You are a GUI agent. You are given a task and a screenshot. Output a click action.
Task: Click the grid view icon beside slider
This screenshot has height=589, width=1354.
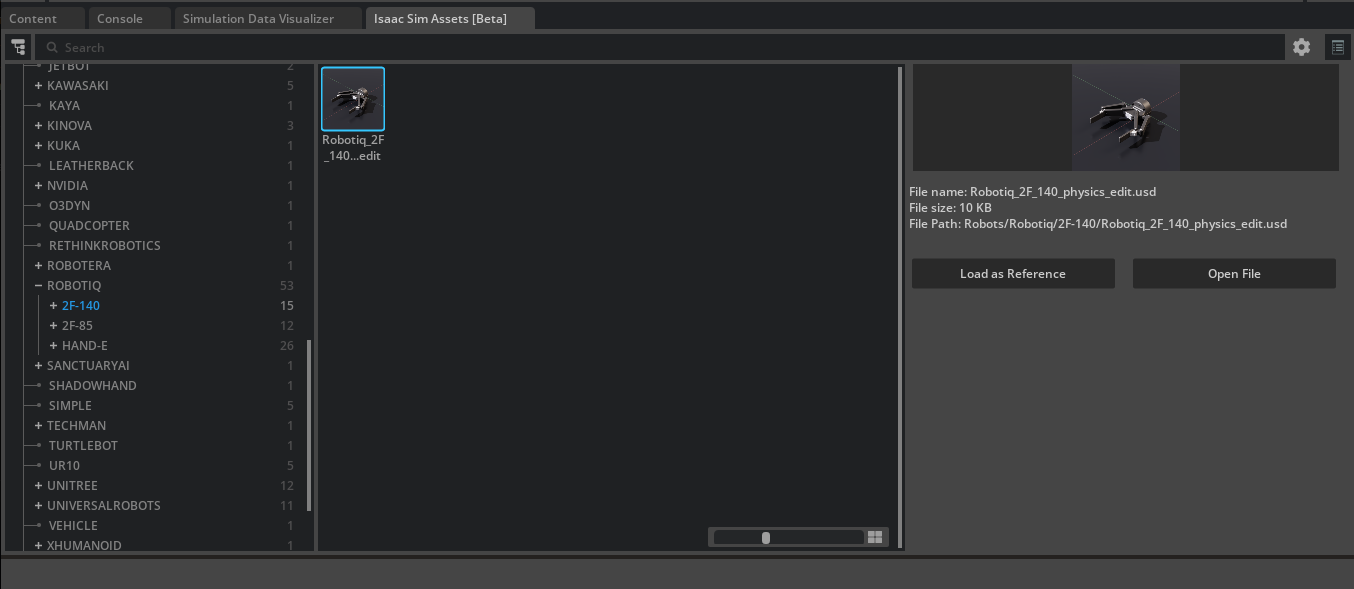pos(875,538)
